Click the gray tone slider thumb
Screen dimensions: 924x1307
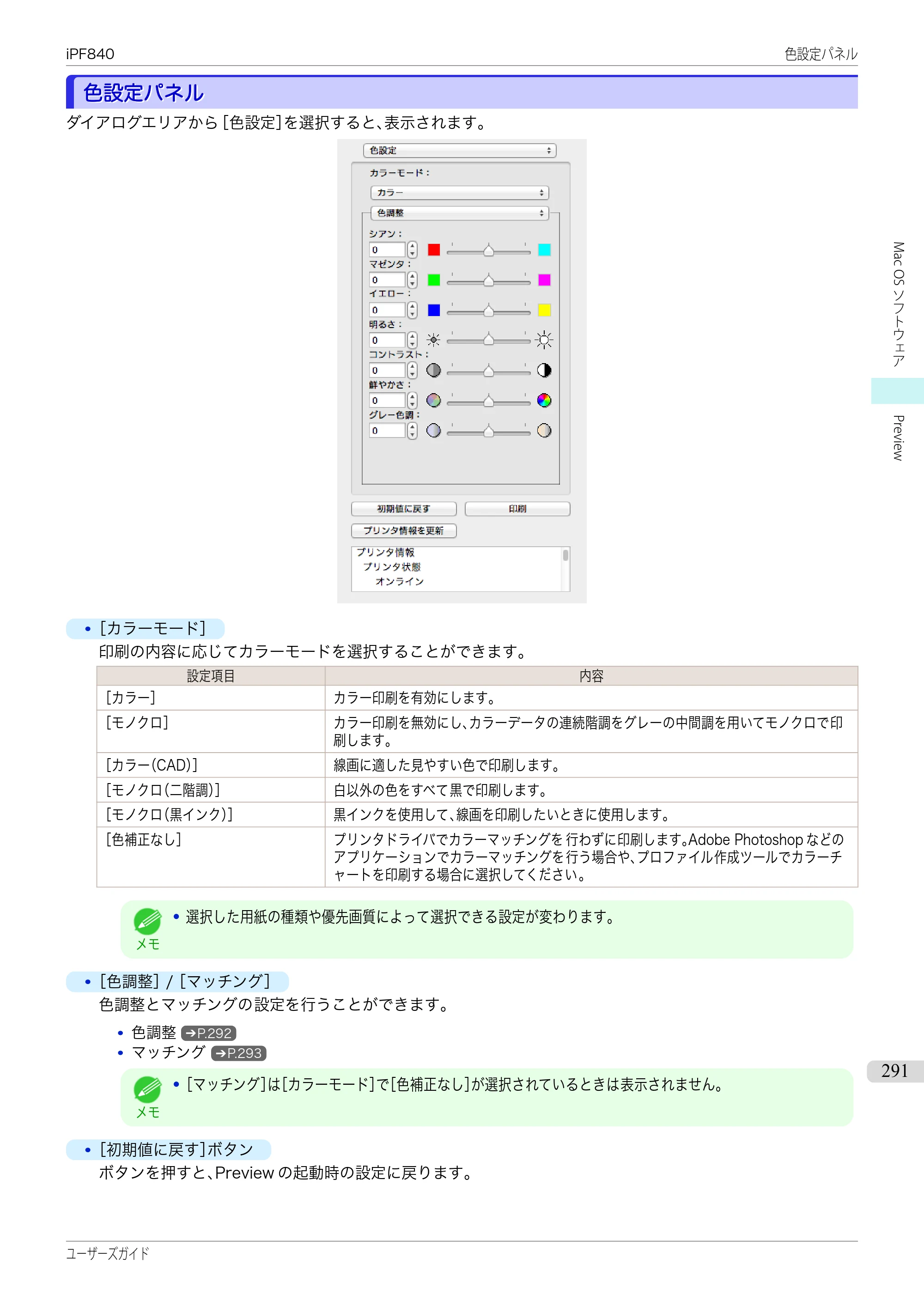488,432
